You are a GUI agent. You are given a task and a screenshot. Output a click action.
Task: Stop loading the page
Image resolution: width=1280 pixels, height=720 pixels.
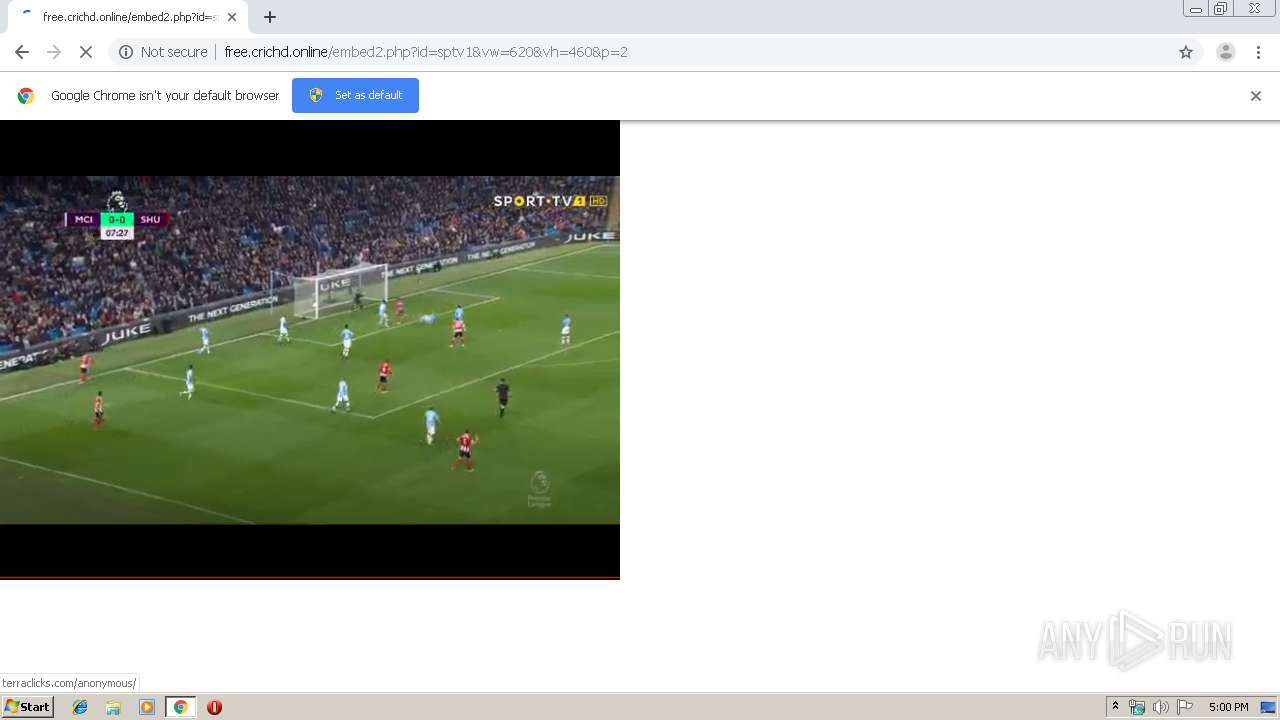coord(86,52)
